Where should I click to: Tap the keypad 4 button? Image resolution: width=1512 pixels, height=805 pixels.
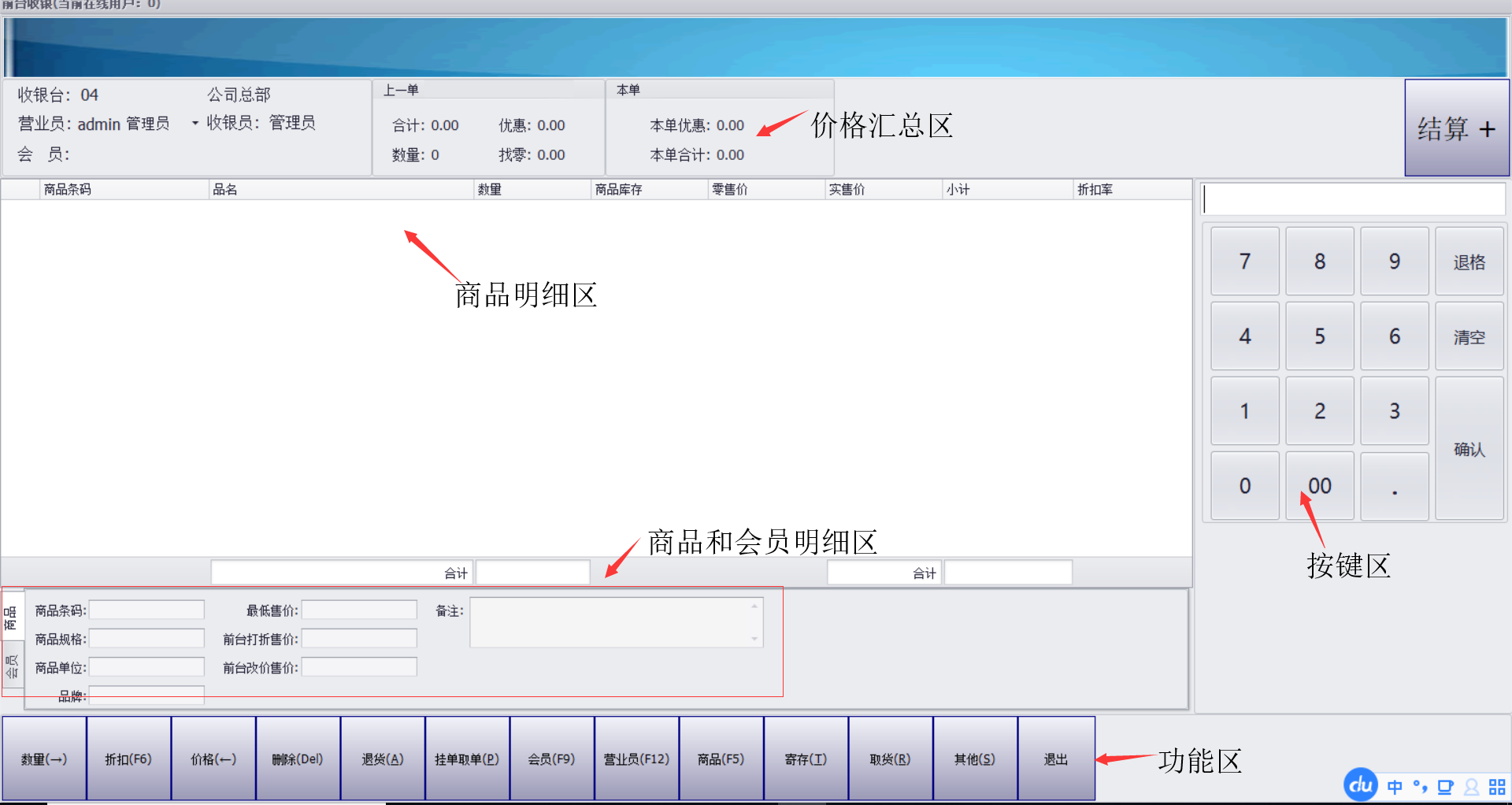(1245, 336)
